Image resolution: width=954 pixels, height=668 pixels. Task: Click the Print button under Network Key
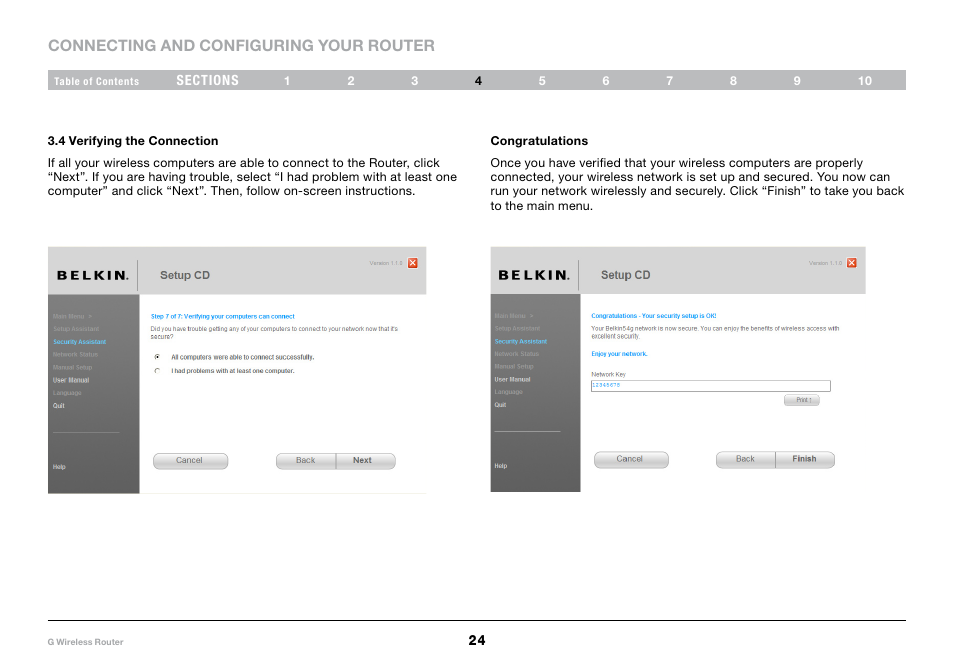pyautogui.click(x=802, y=400)
